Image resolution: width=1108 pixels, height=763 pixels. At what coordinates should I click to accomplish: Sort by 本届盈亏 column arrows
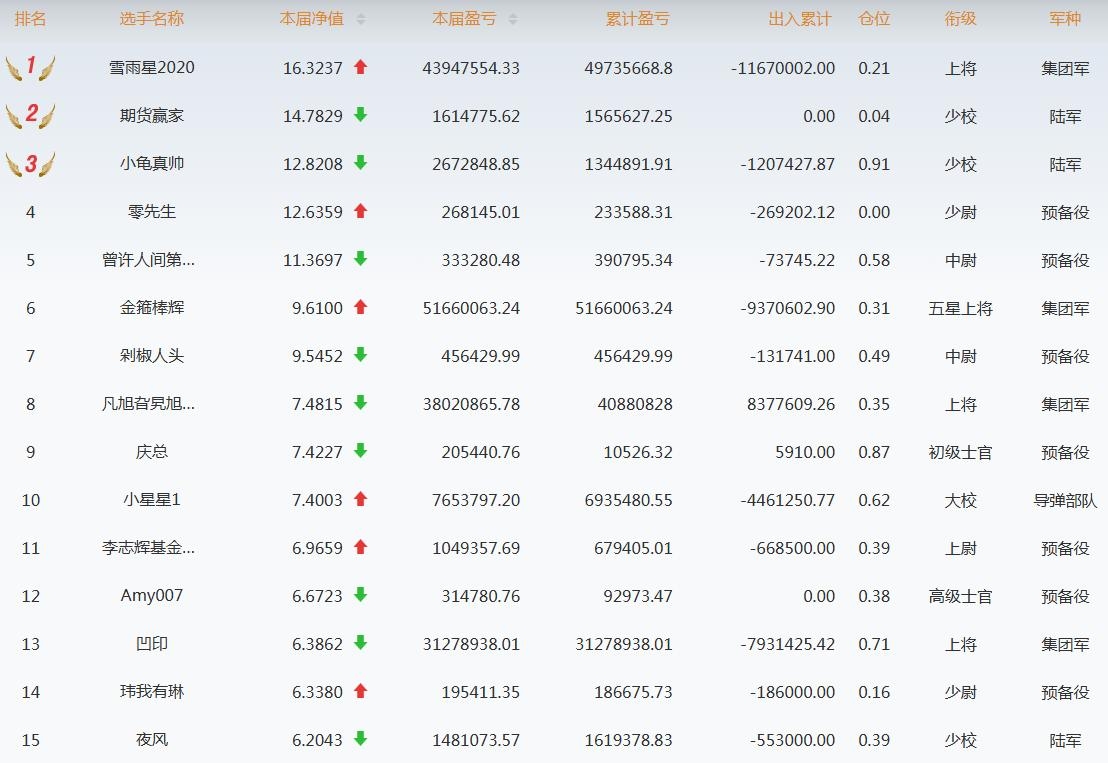point(513,19)
